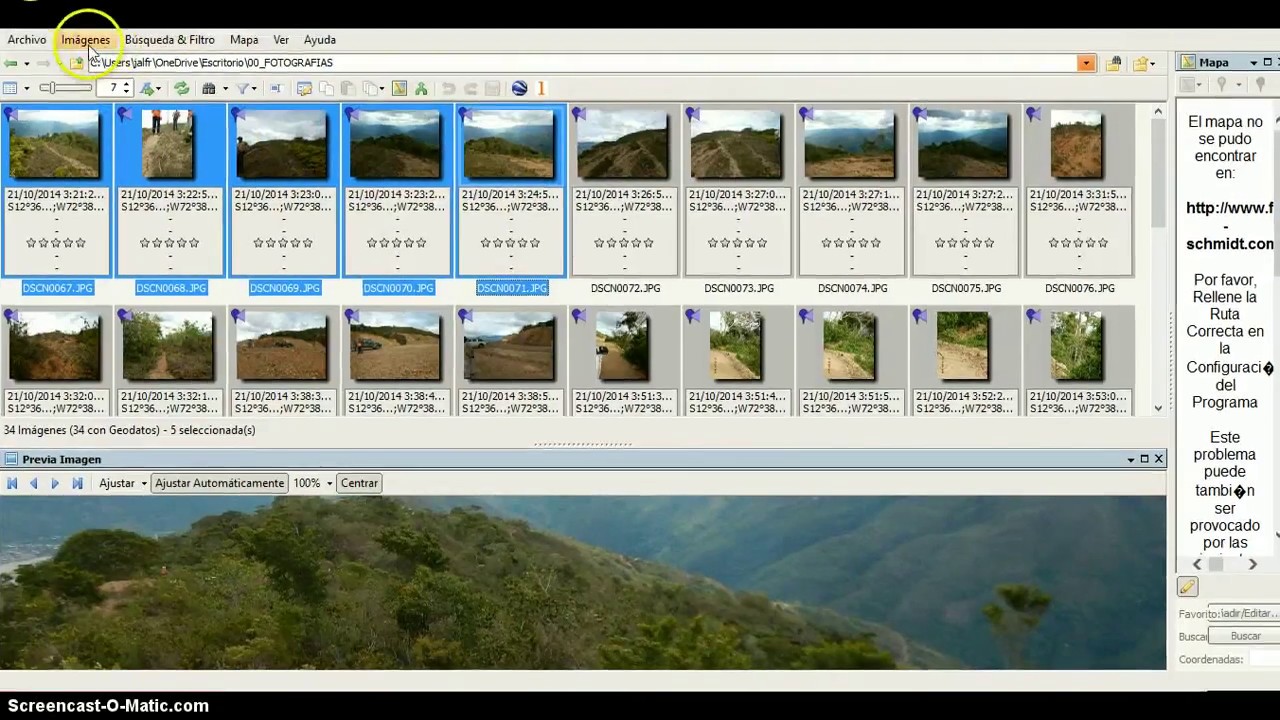1280x720 pixels.
Task: Open the Ver menu
Action: pyautogui.click(x=281, y=40)
